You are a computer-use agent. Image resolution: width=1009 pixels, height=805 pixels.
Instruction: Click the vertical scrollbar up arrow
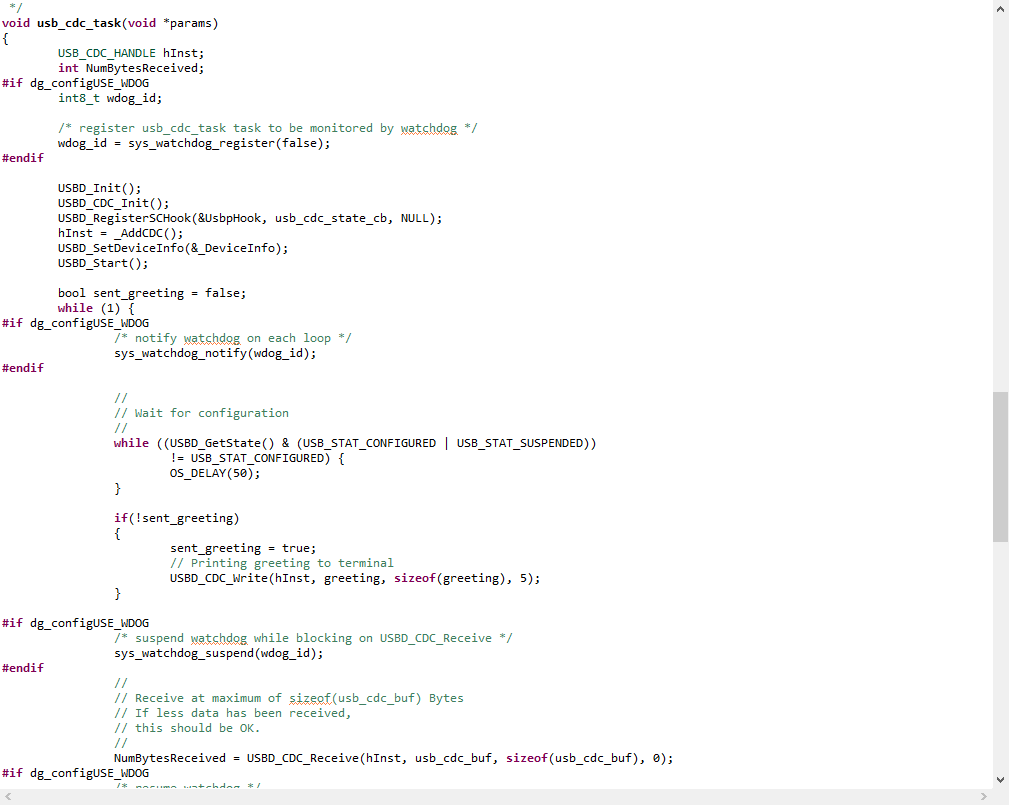click(x=1000, y=9)
